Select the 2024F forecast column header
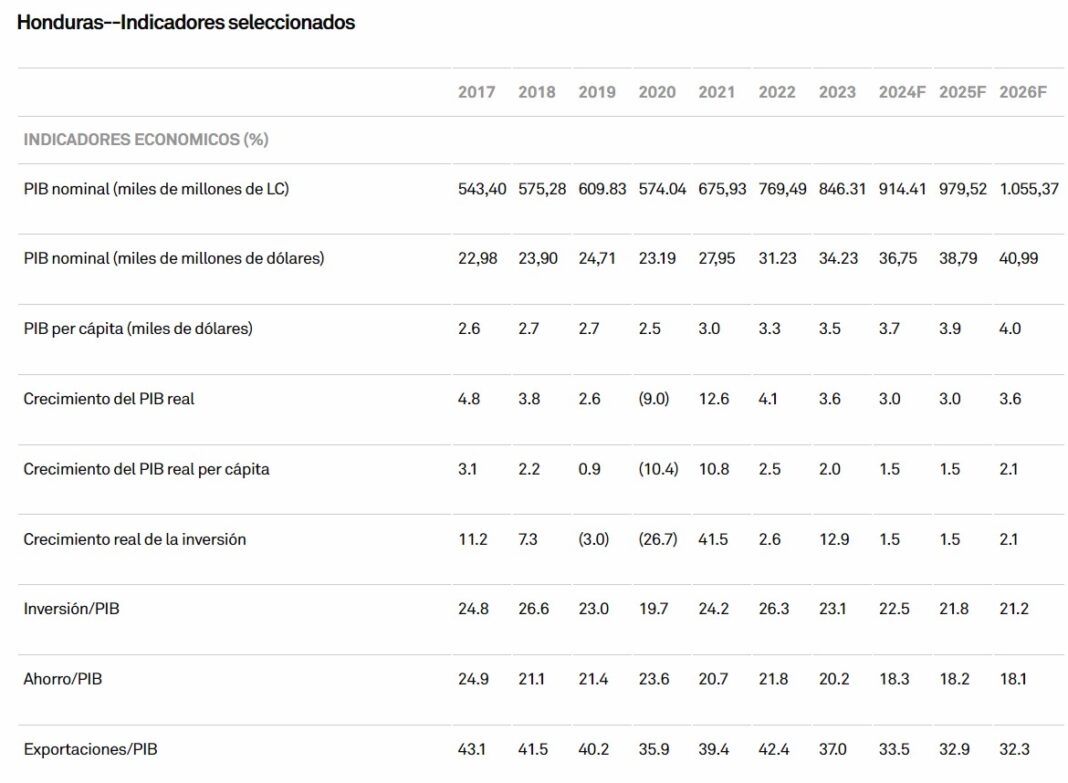The height and width of the screenshot is (783, 1068). click(903, 92)
